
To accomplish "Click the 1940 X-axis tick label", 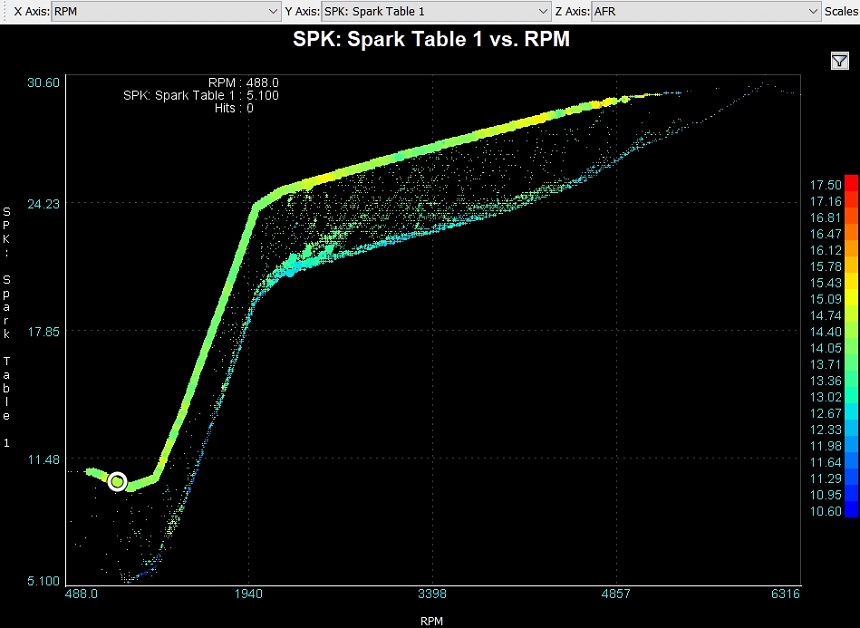I will (248, 595).
